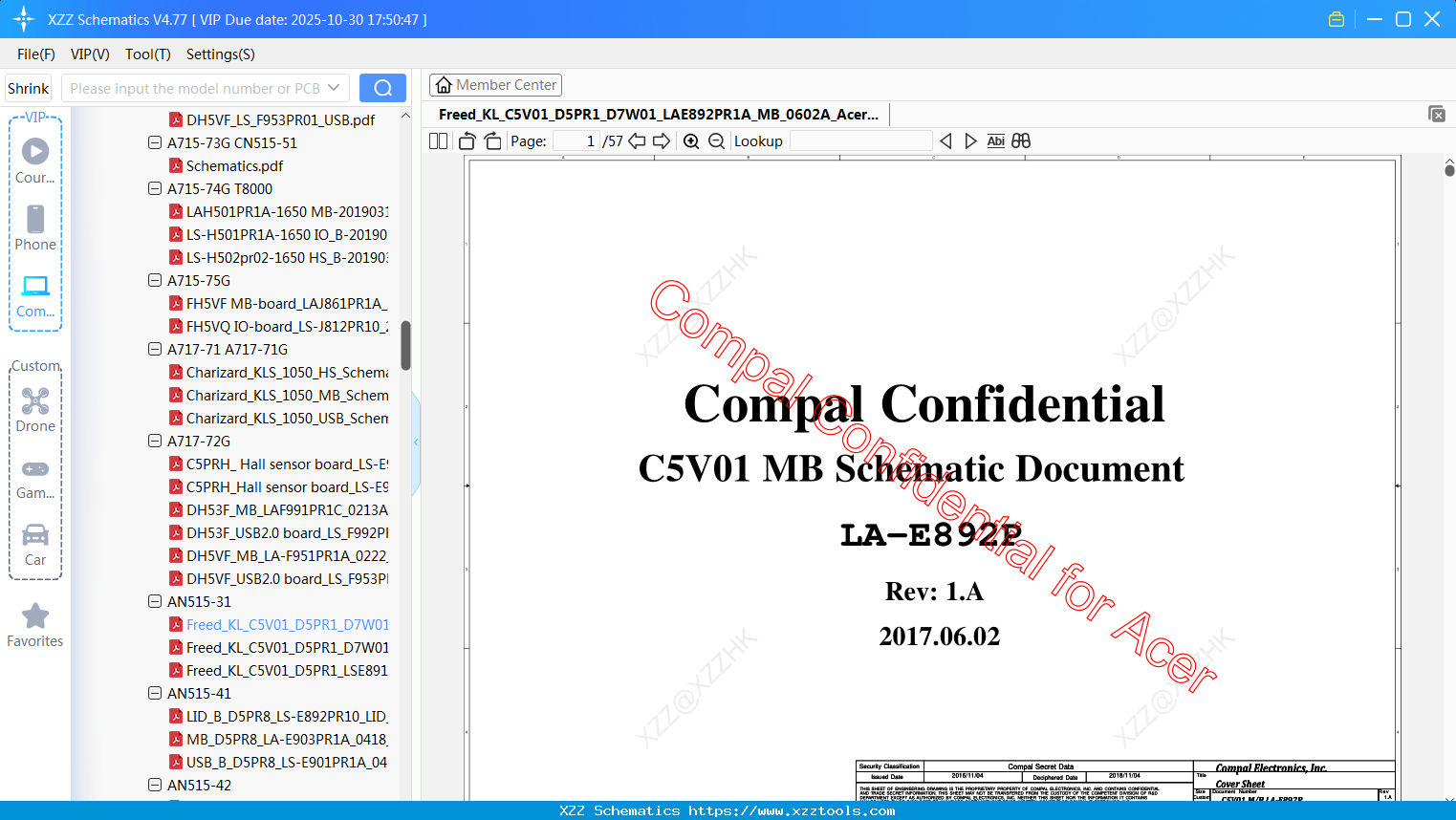Open the Drone schematics category
The width and height of the screenshot is (1456, 820).
(x=35, y=410)
